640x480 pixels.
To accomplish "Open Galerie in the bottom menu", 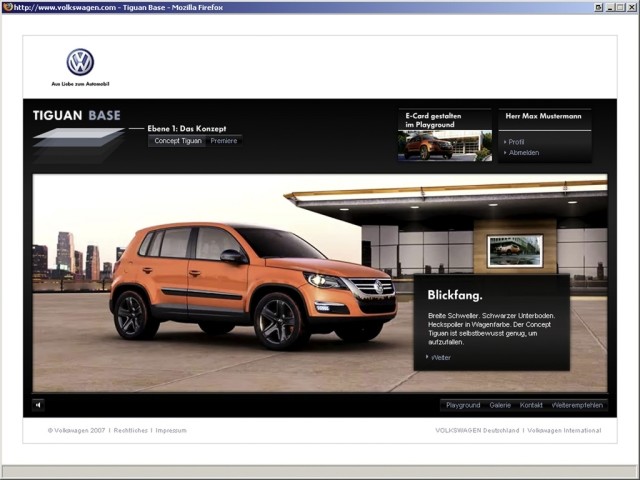I will click(500, 405).
